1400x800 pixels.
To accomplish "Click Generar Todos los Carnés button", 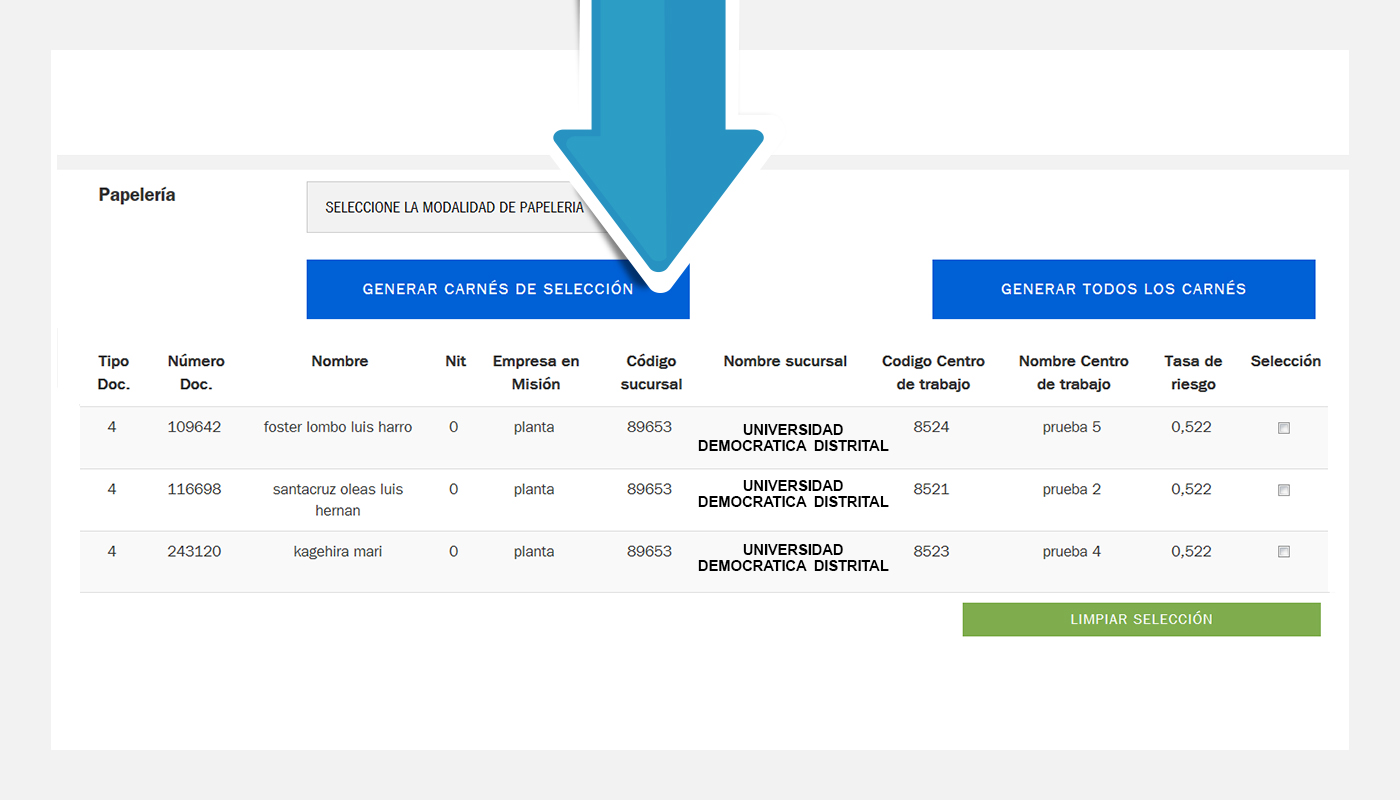I will coord(1123,289).
